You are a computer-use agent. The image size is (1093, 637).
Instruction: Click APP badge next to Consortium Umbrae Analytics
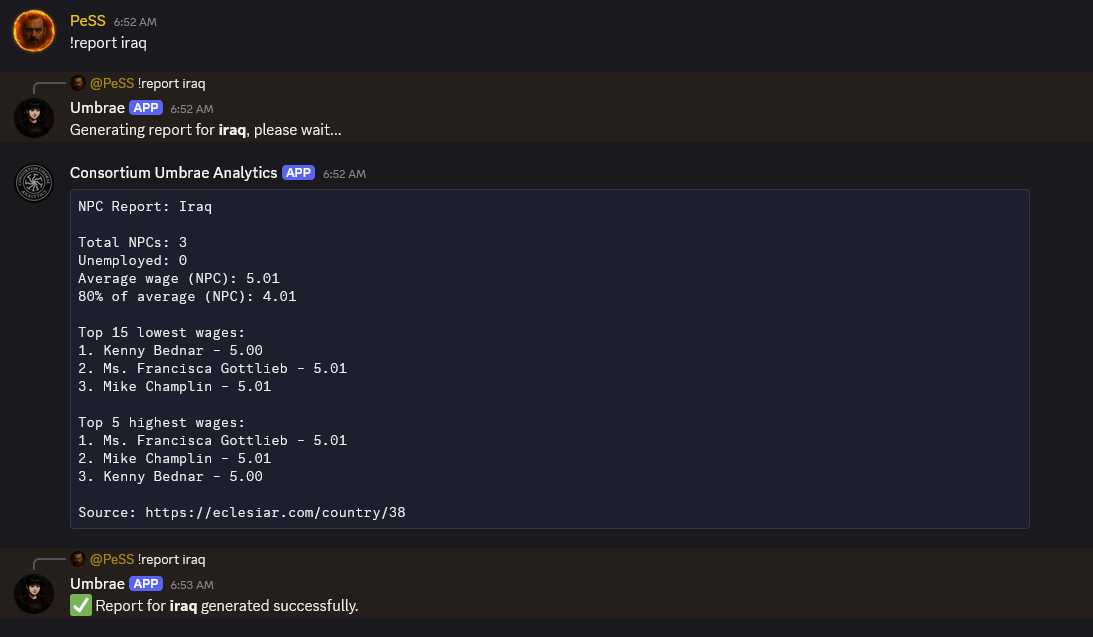coord(298,173)
